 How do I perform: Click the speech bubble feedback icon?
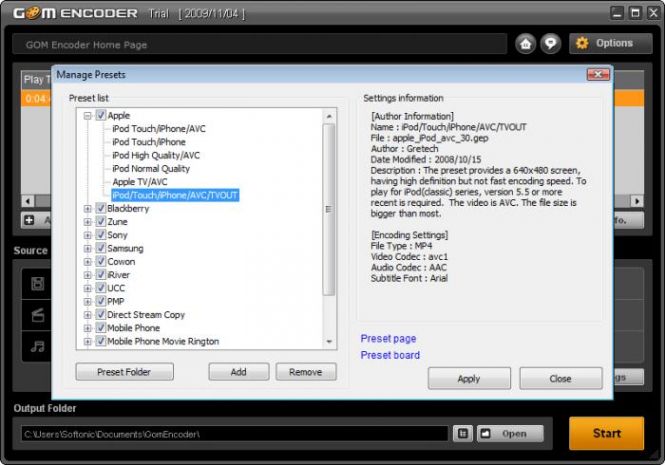550,44
